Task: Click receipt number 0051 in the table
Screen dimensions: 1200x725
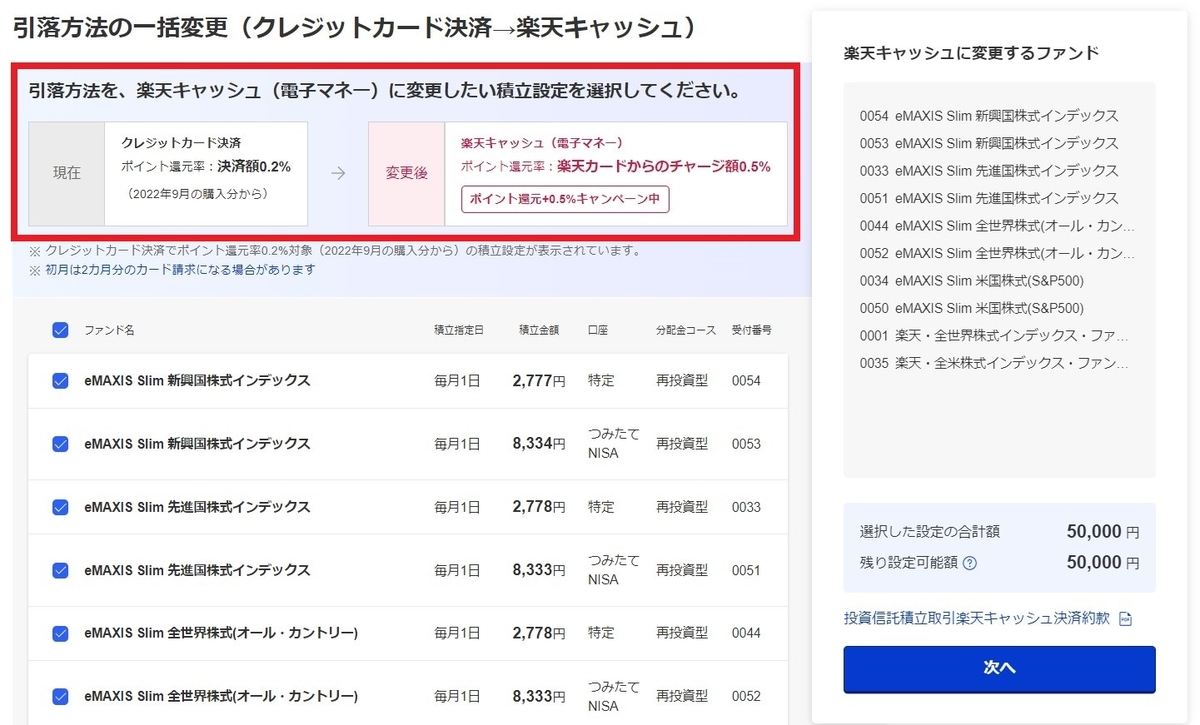Action: [x=746, y=570]
